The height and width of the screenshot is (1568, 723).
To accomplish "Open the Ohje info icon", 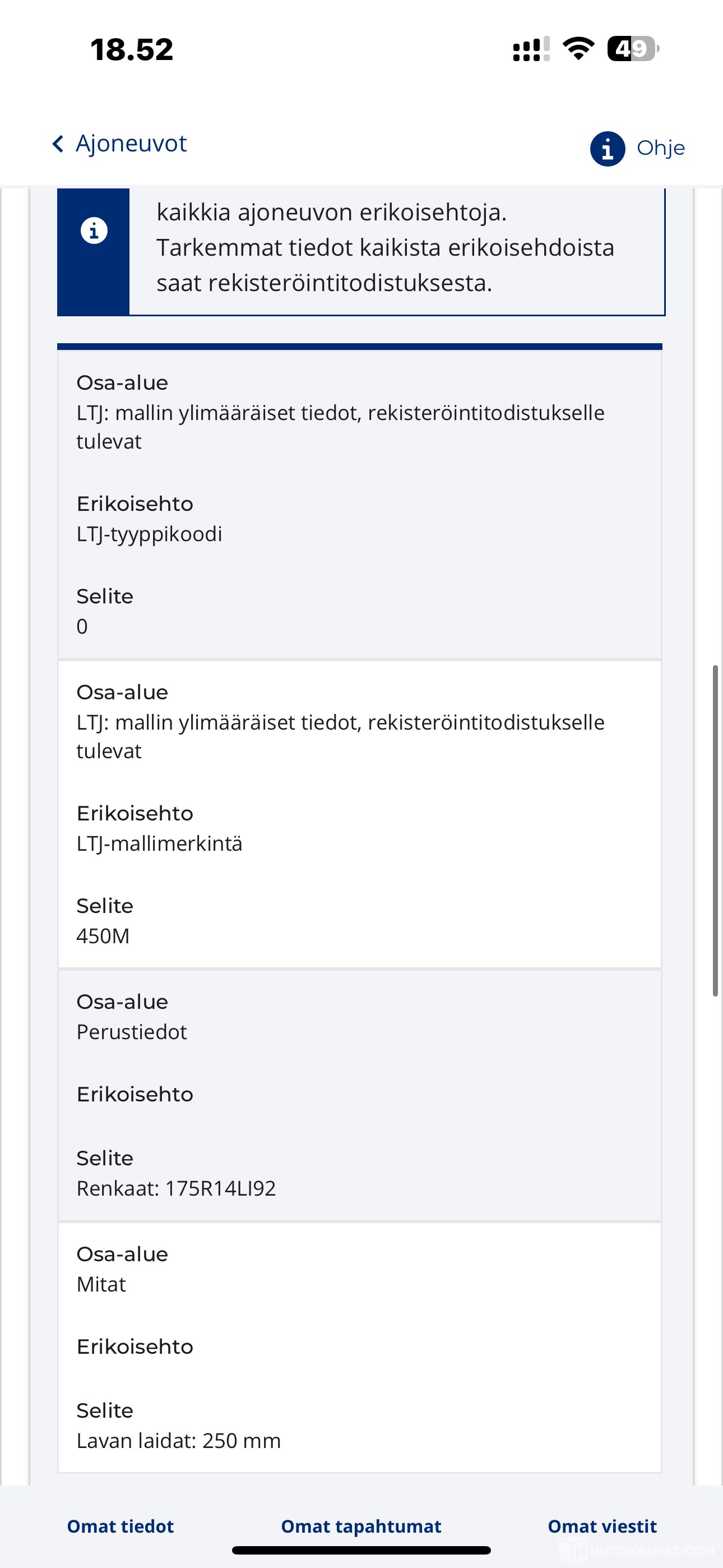I will click(608, 149).
